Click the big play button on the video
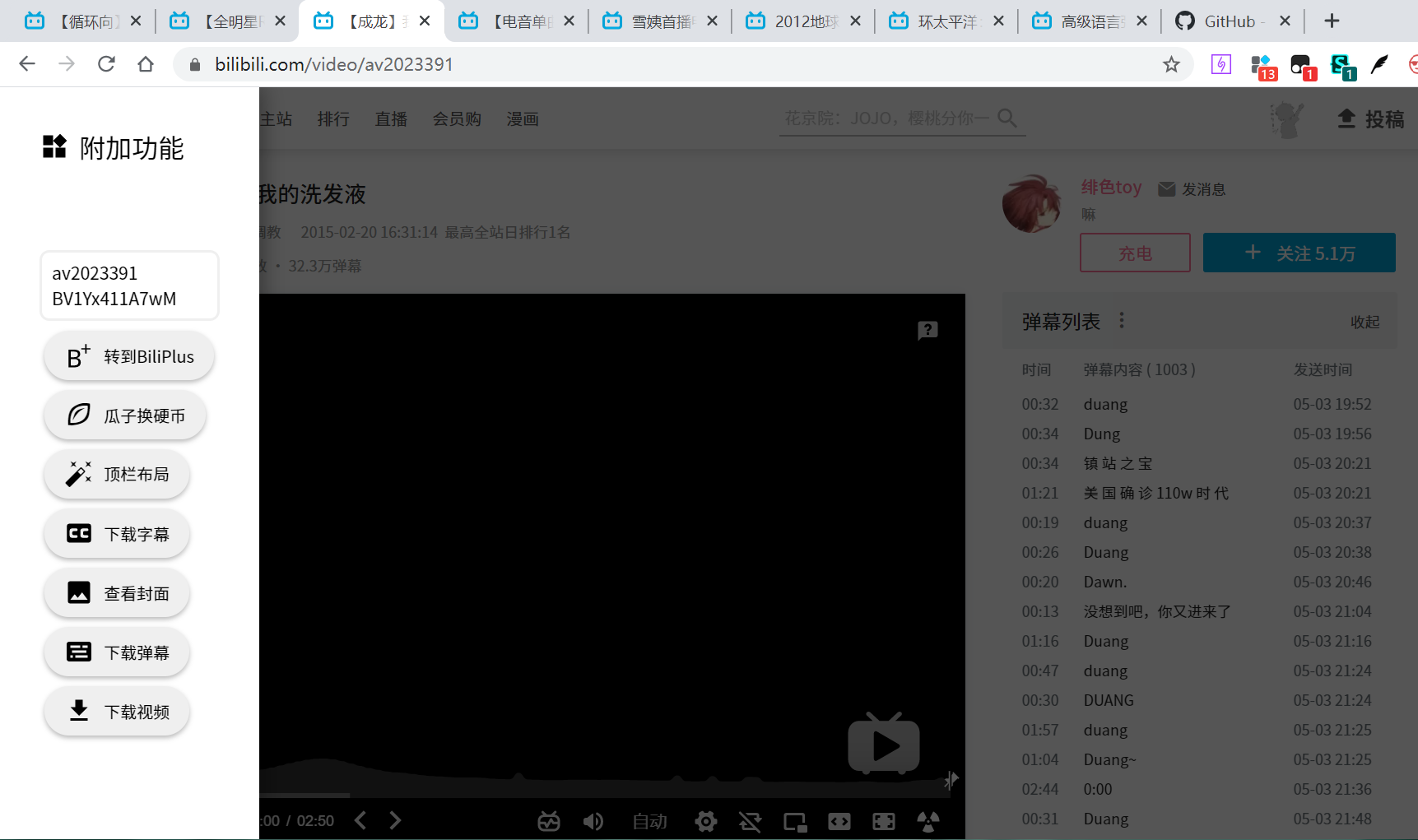Image resolution: width=1418 pixels, height=840 pixels. coord(883,745)
